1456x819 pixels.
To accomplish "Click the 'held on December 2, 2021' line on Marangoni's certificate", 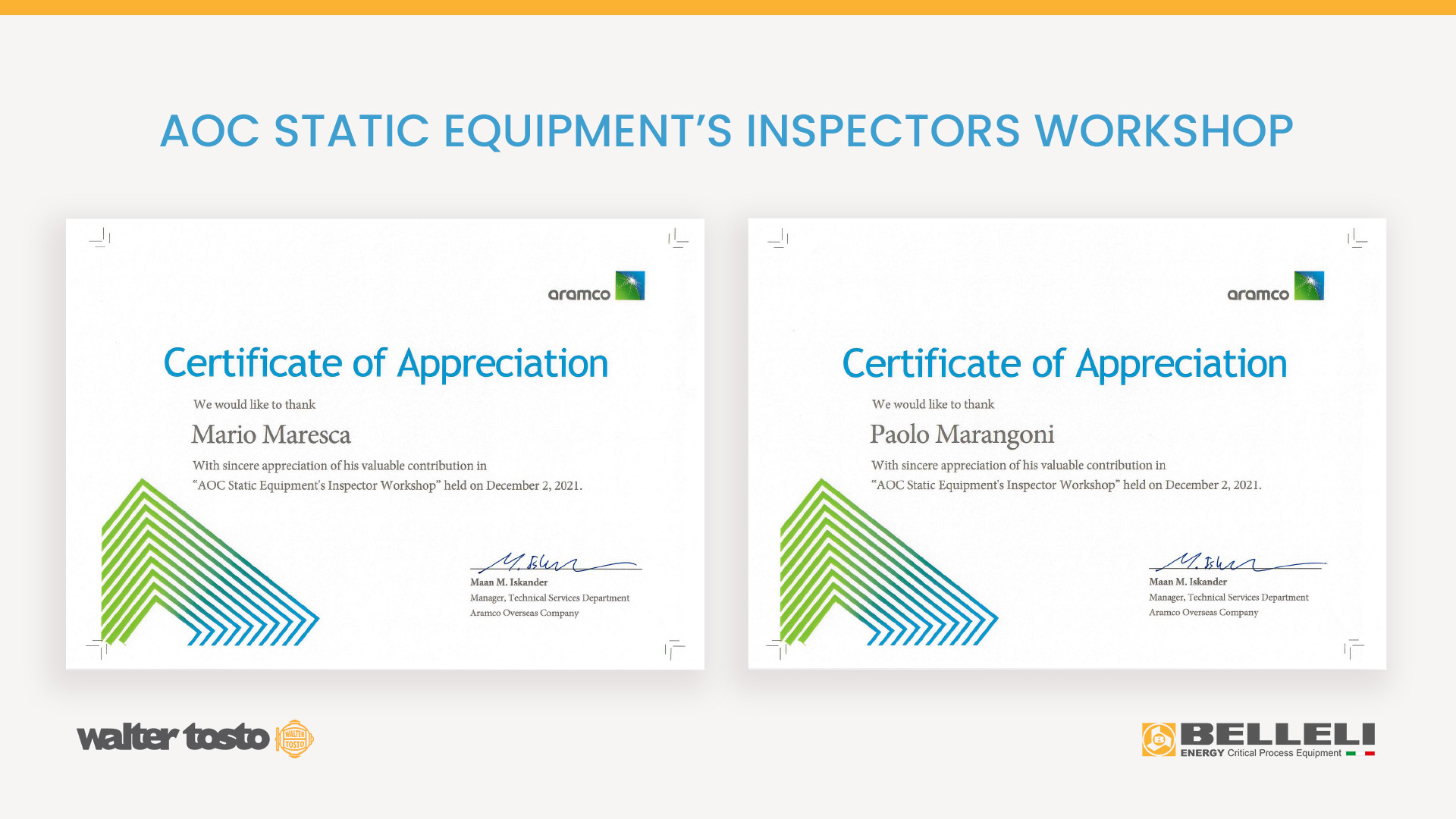I will coord(1066,485).
